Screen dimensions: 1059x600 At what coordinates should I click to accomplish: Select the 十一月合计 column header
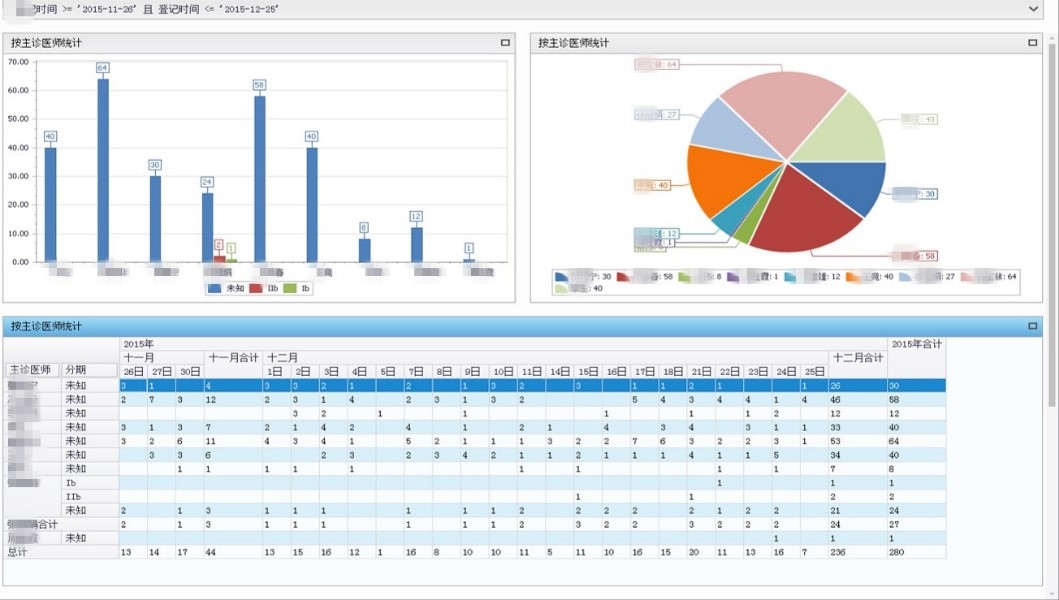tap(232, 357)
